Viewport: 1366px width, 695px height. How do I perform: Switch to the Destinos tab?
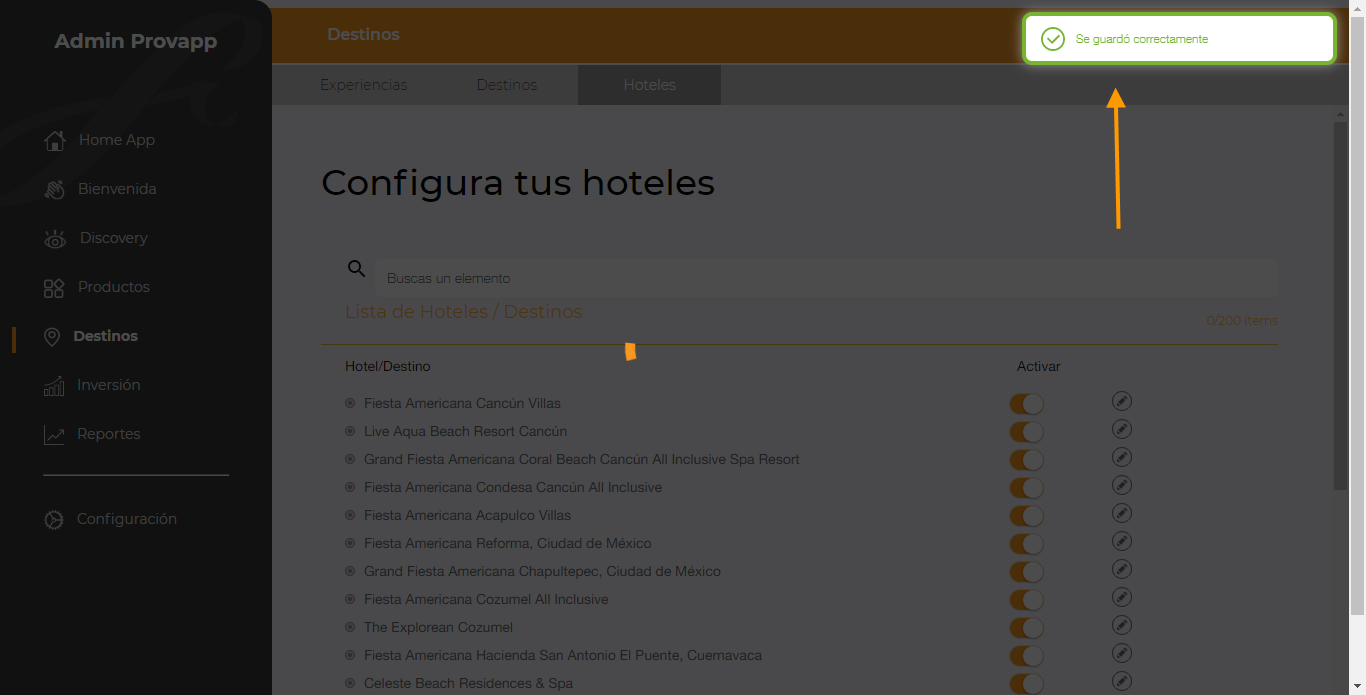click(507, 85)
